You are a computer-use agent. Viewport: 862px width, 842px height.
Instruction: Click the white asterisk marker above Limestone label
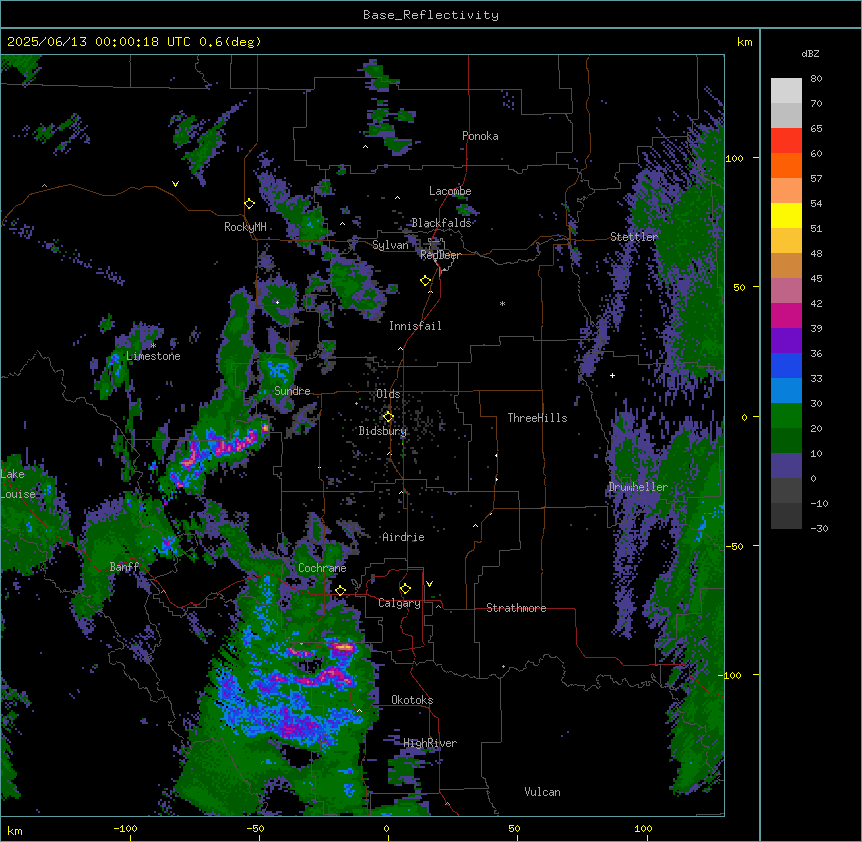(x=153, y=346)
